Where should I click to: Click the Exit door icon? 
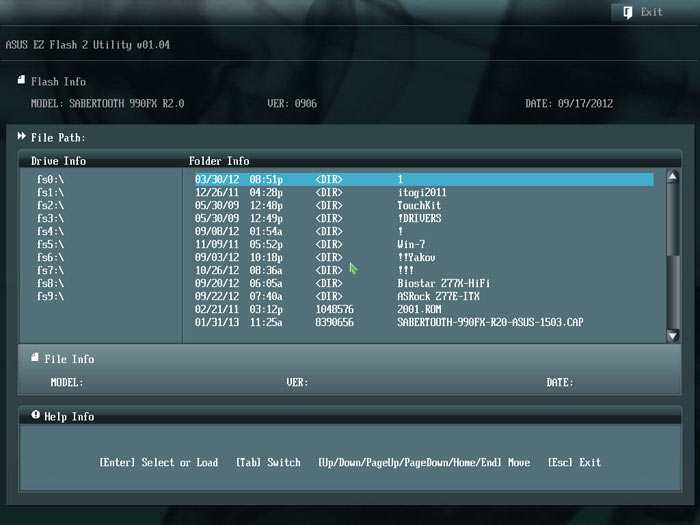628,12
